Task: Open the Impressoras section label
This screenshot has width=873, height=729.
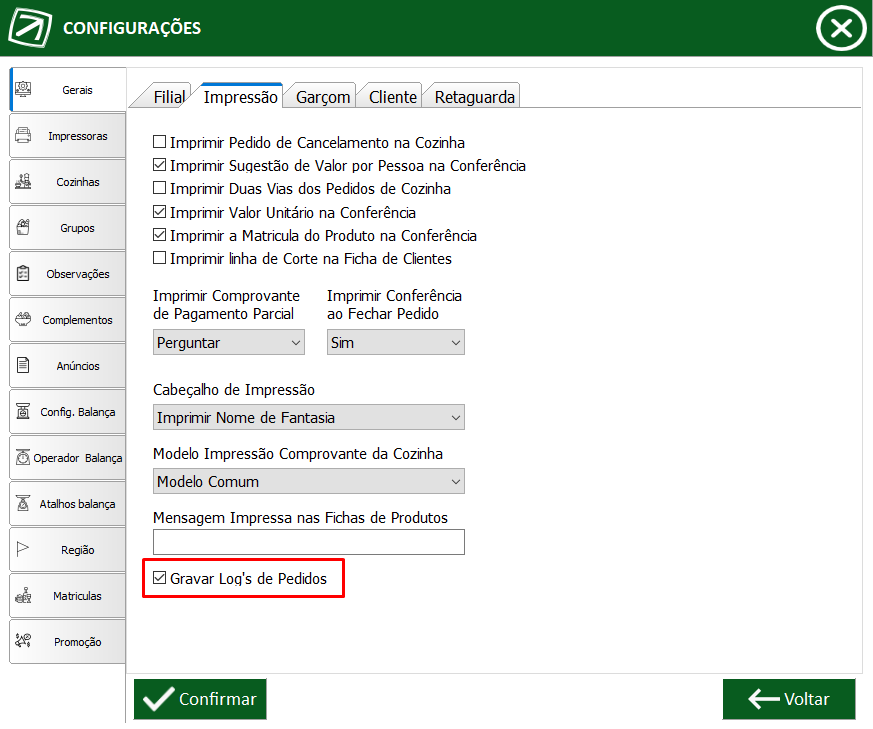Action: (77, 136)
